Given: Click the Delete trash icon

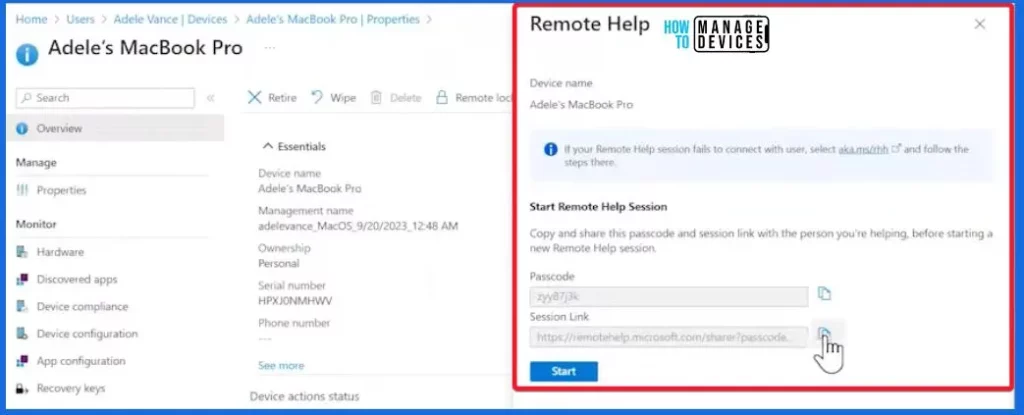Looking at the screenshot, I should pos(376,97).
